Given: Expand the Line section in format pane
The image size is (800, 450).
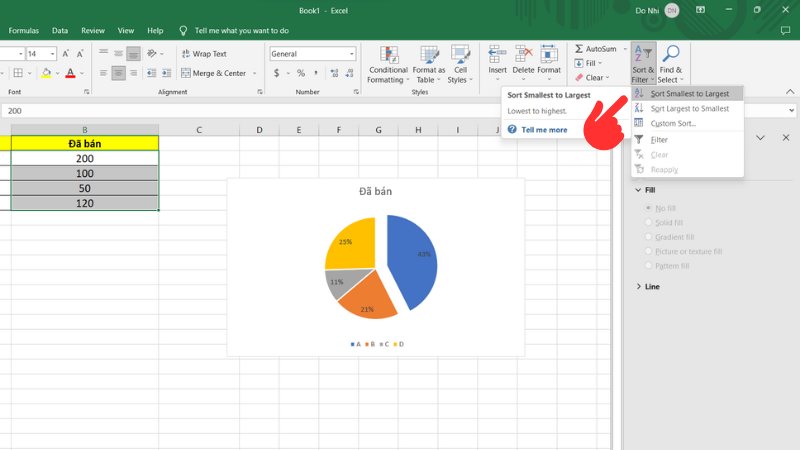Looking at the screenshot, I should 651,287.
